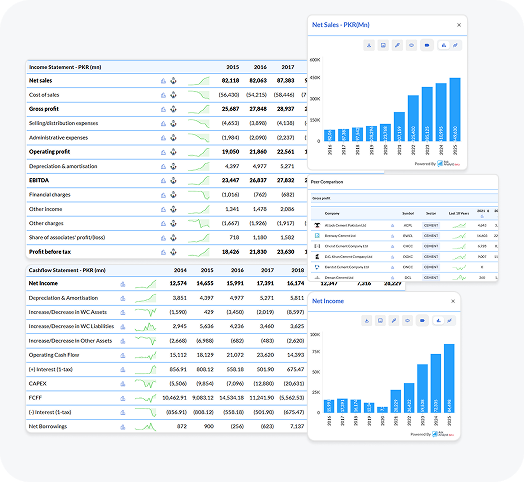Open chart icon beside D.G. Khan Cement row
This screenshot has height=482, width=524.
coord(392,257)
